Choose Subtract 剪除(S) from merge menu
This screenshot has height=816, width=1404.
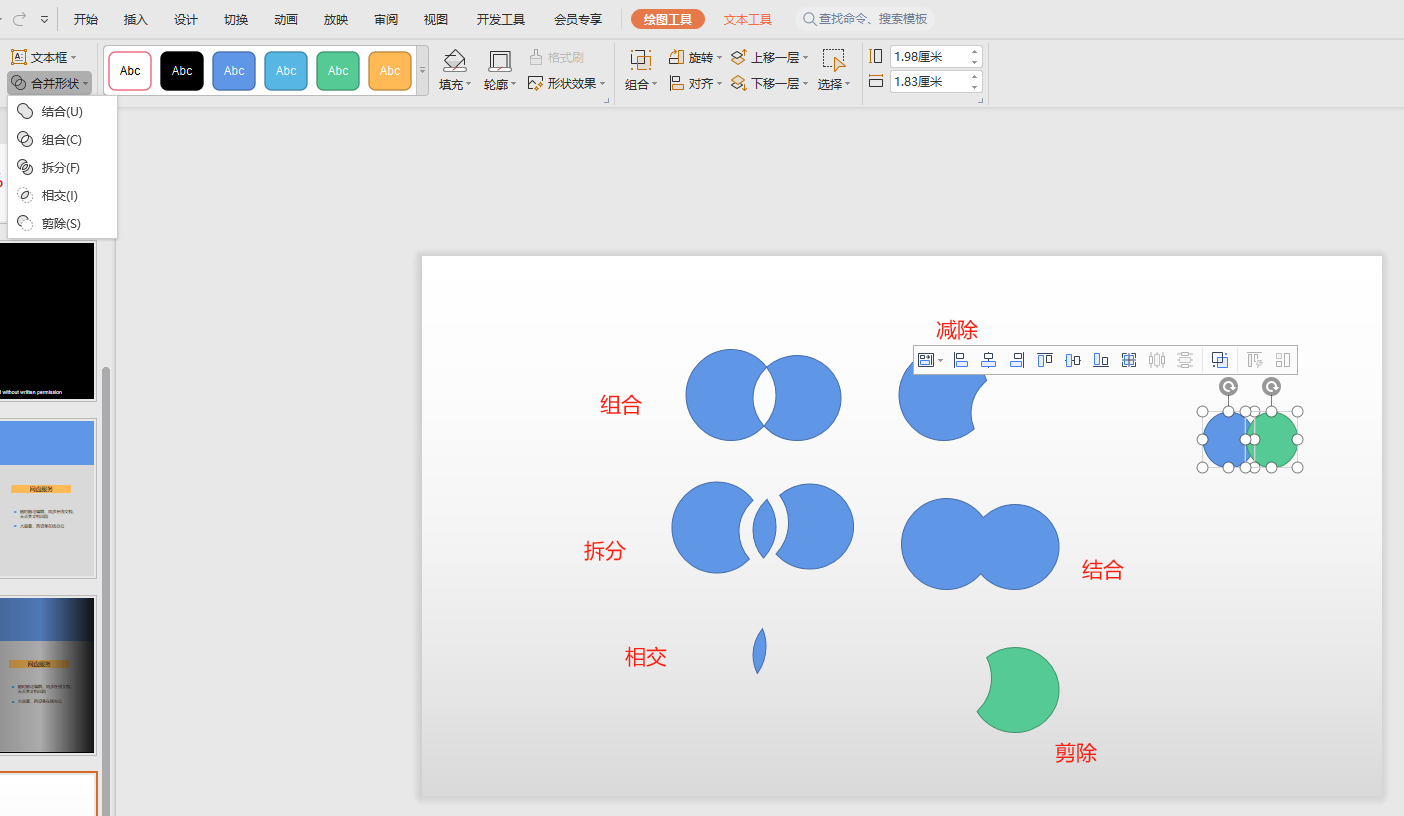(x=62, y=224)
